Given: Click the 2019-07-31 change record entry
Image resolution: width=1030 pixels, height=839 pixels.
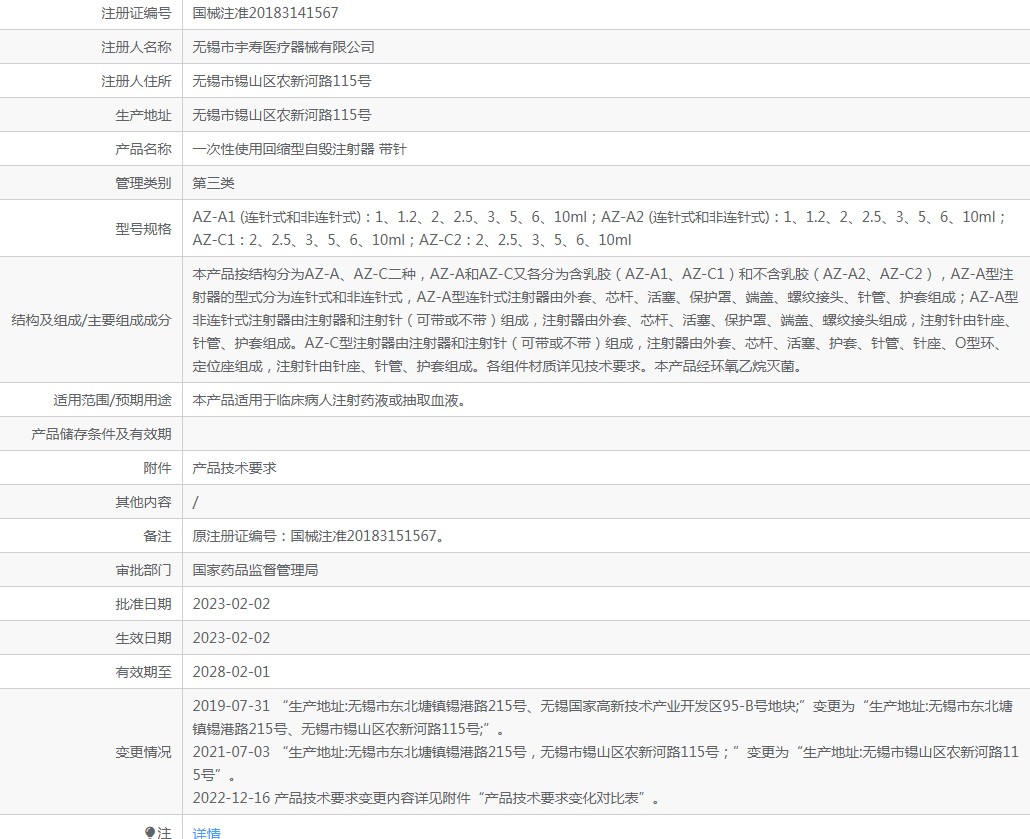Looking at the screenshot, I should coord(603,717).
